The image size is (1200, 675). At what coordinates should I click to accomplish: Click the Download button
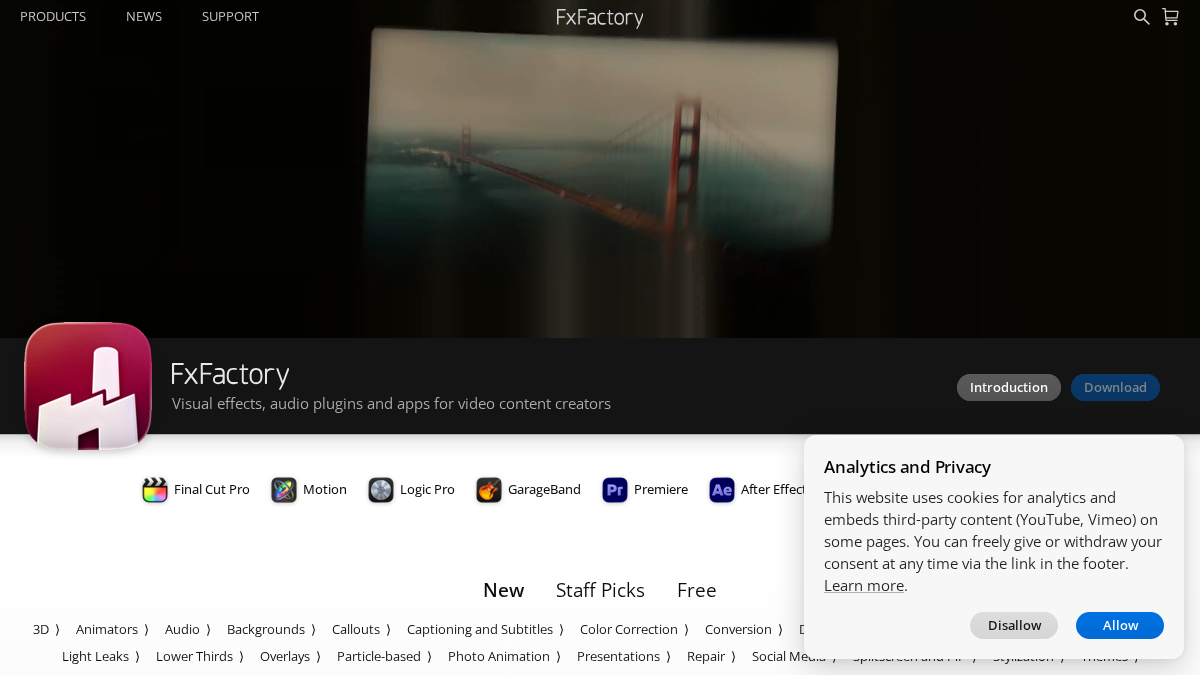[1115, 387]
